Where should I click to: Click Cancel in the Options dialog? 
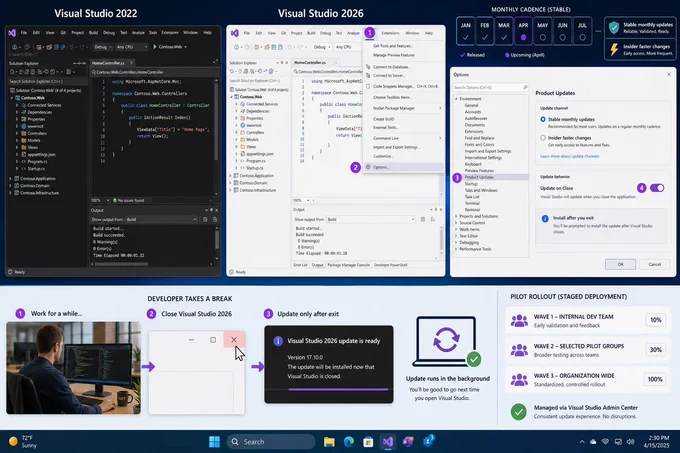654,264
